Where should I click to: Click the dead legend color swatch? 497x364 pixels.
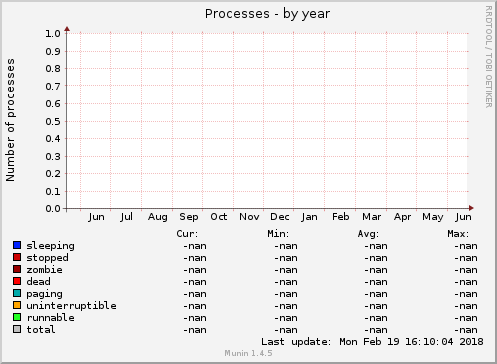coord(17,281)
